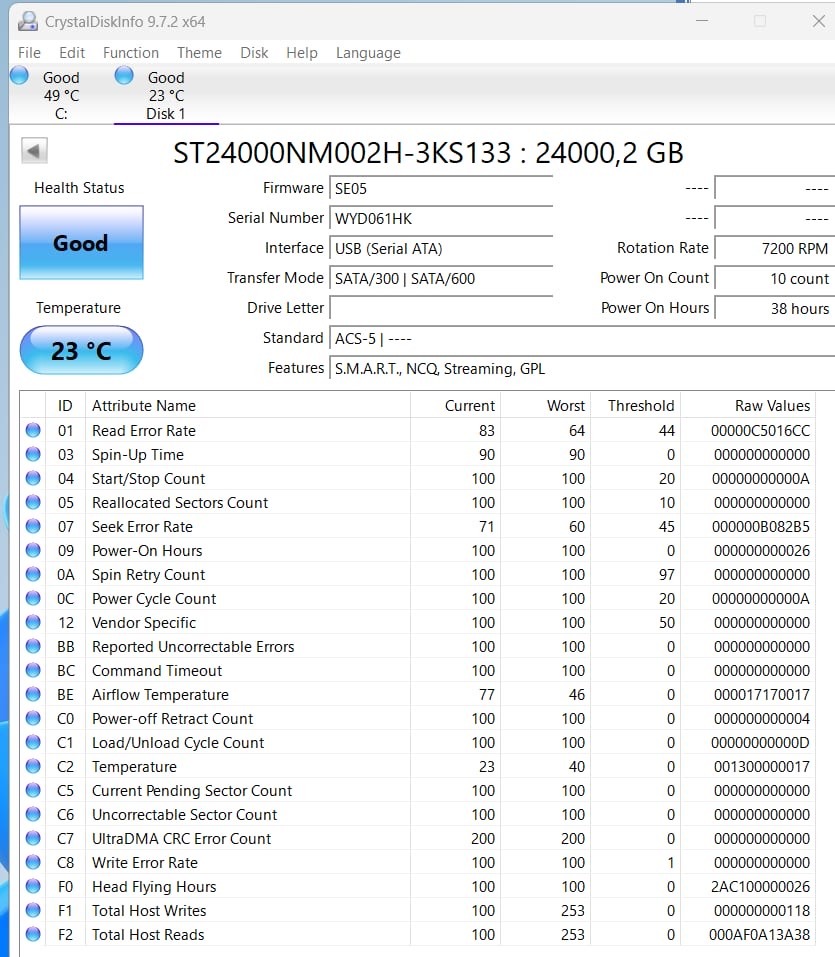Click status dot for Spin-Up Time
835x957 pixels.
(33, 454)
